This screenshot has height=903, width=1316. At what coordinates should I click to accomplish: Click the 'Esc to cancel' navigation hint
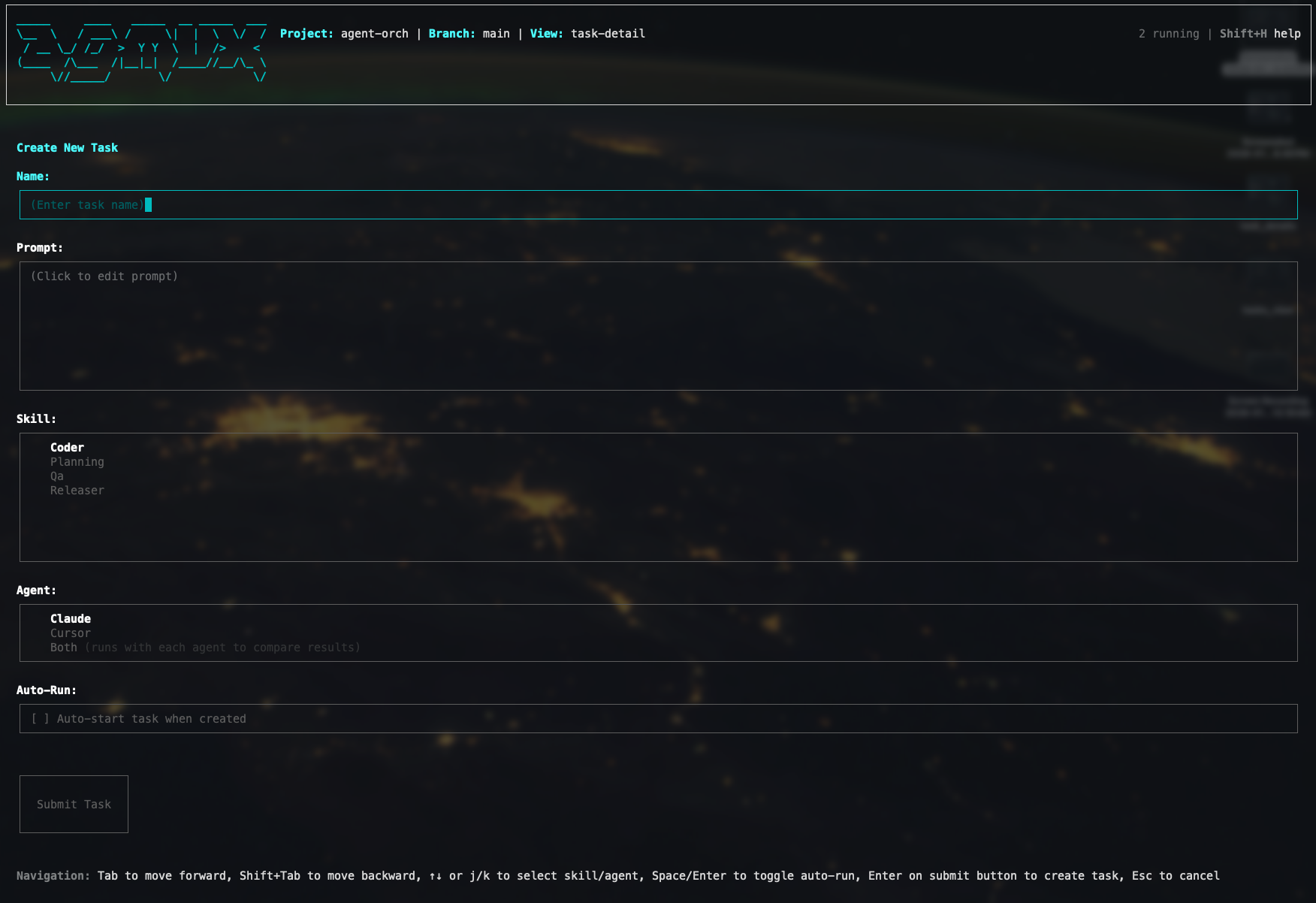tap(1176, 876)
